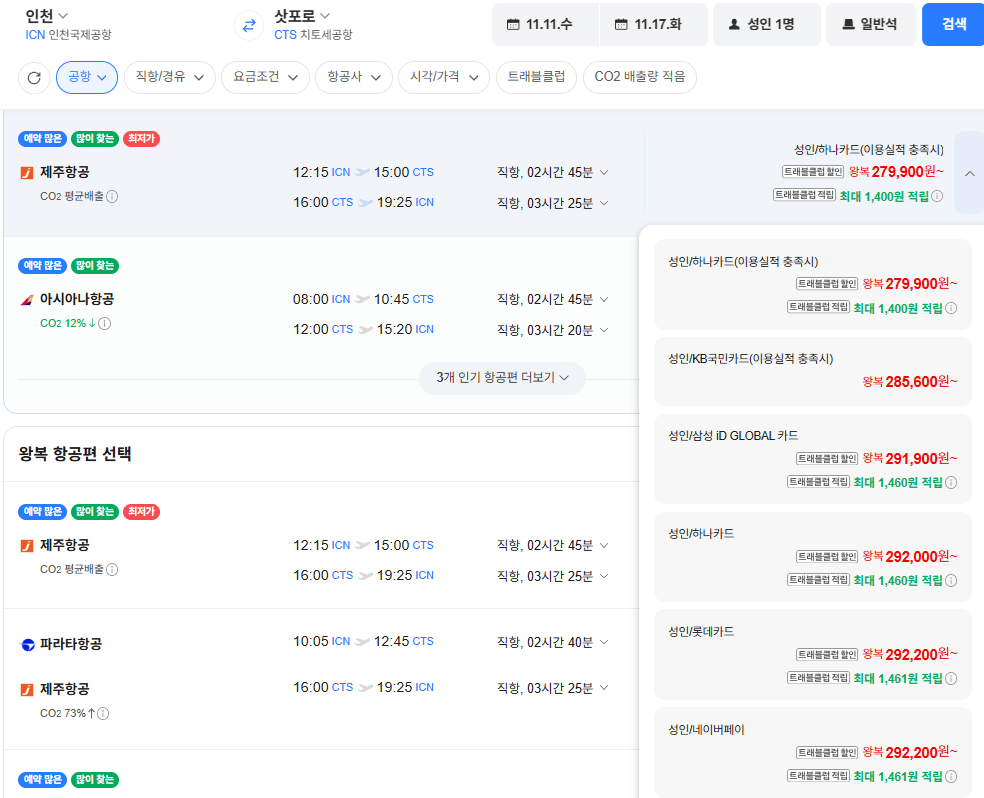Image resolution: width=984 pixels, height=798 pixels.
Task: Open the 시각/가격 filter menu
Action: 444,77
